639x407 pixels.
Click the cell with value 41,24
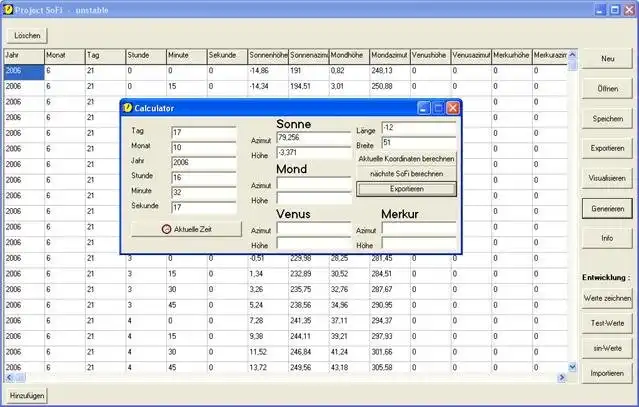pos(349,352)
